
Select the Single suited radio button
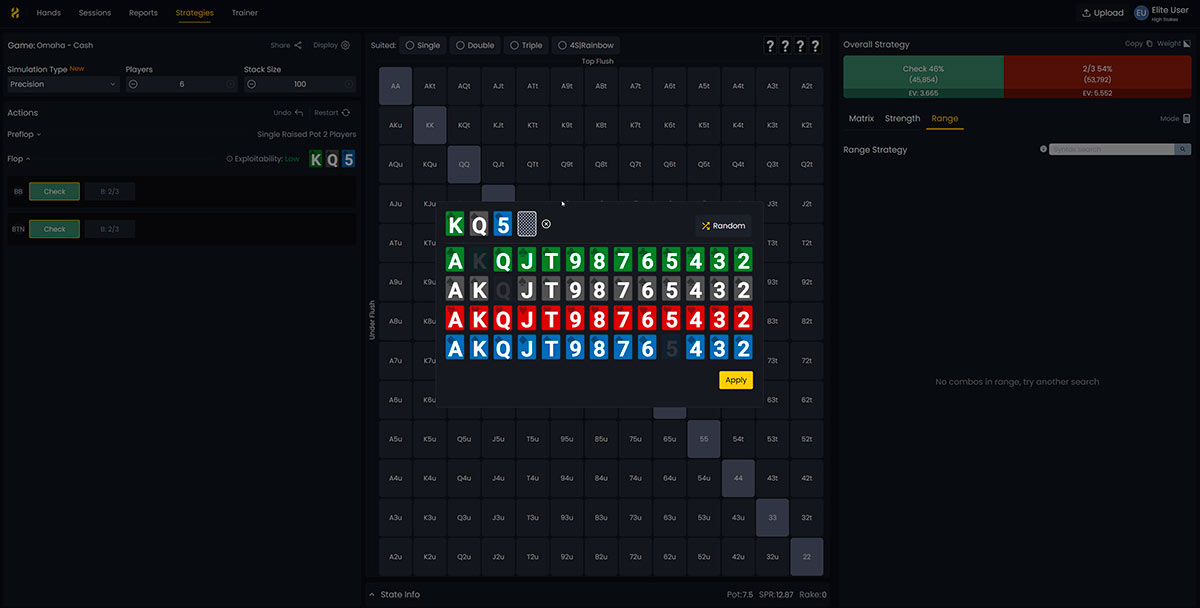click(x=410, y=45)
